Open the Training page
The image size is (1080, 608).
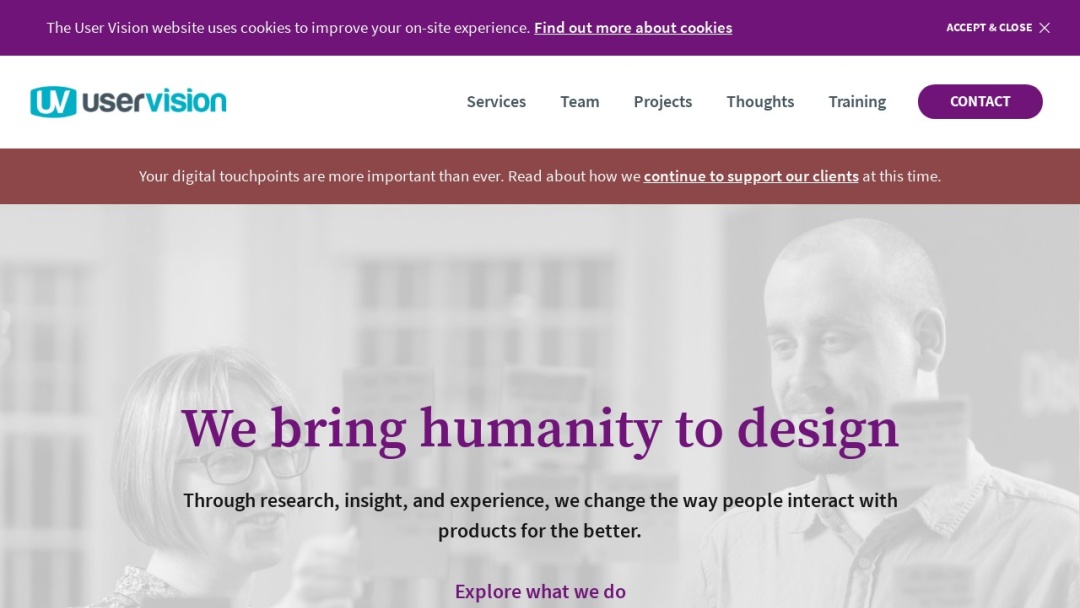coord(856,101)
